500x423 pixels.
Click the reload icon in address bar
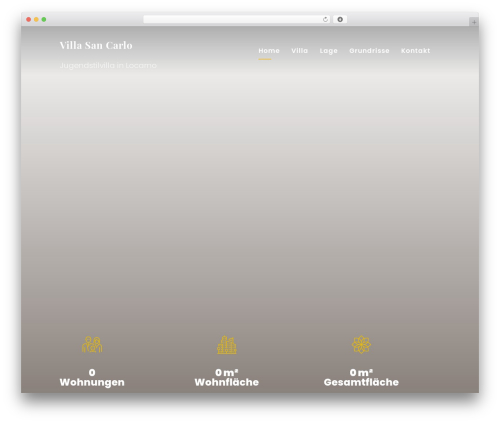click(325, 19)
